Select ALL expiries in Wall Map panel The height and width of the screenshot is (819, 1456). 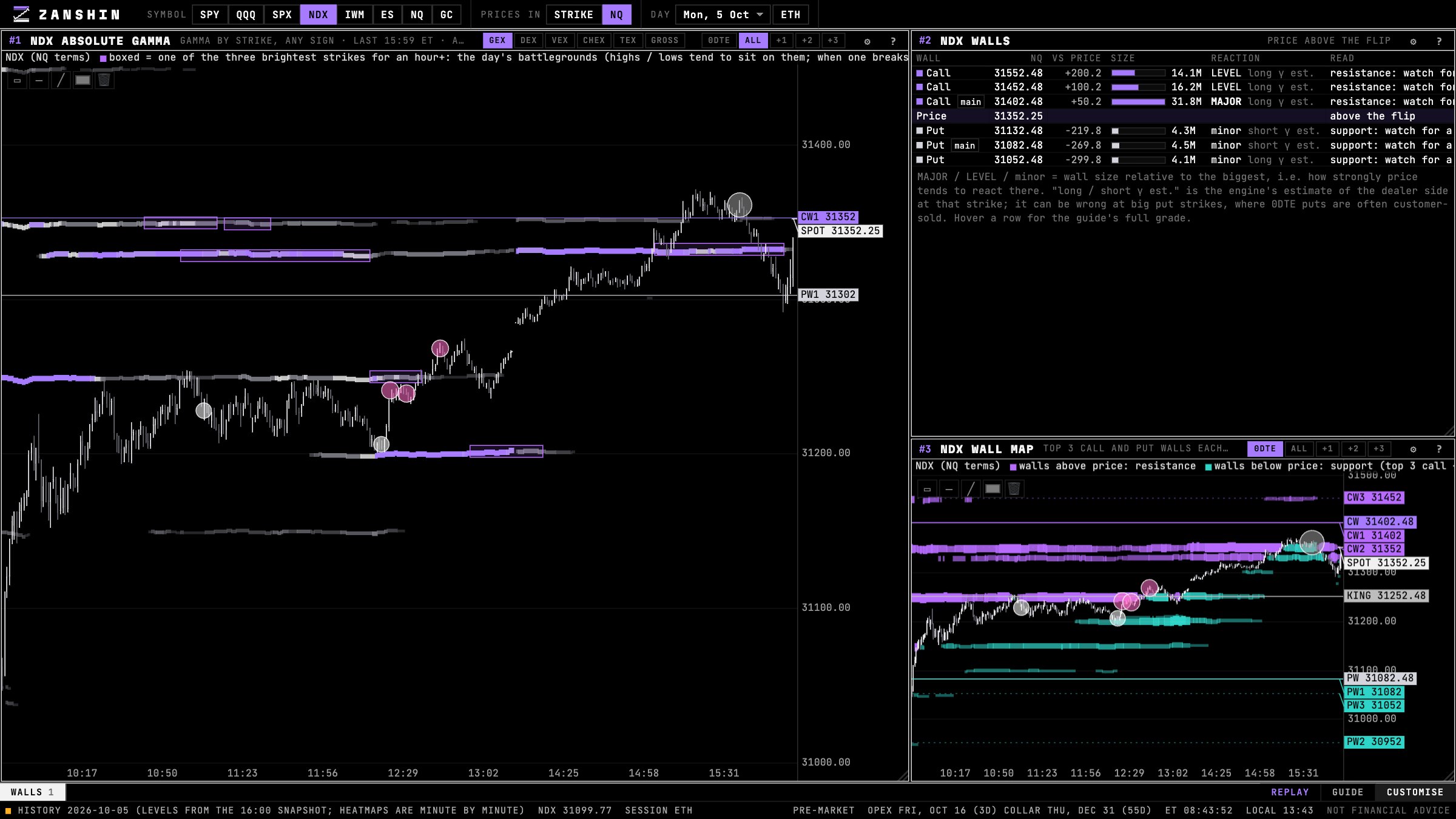coord(1299,449)
